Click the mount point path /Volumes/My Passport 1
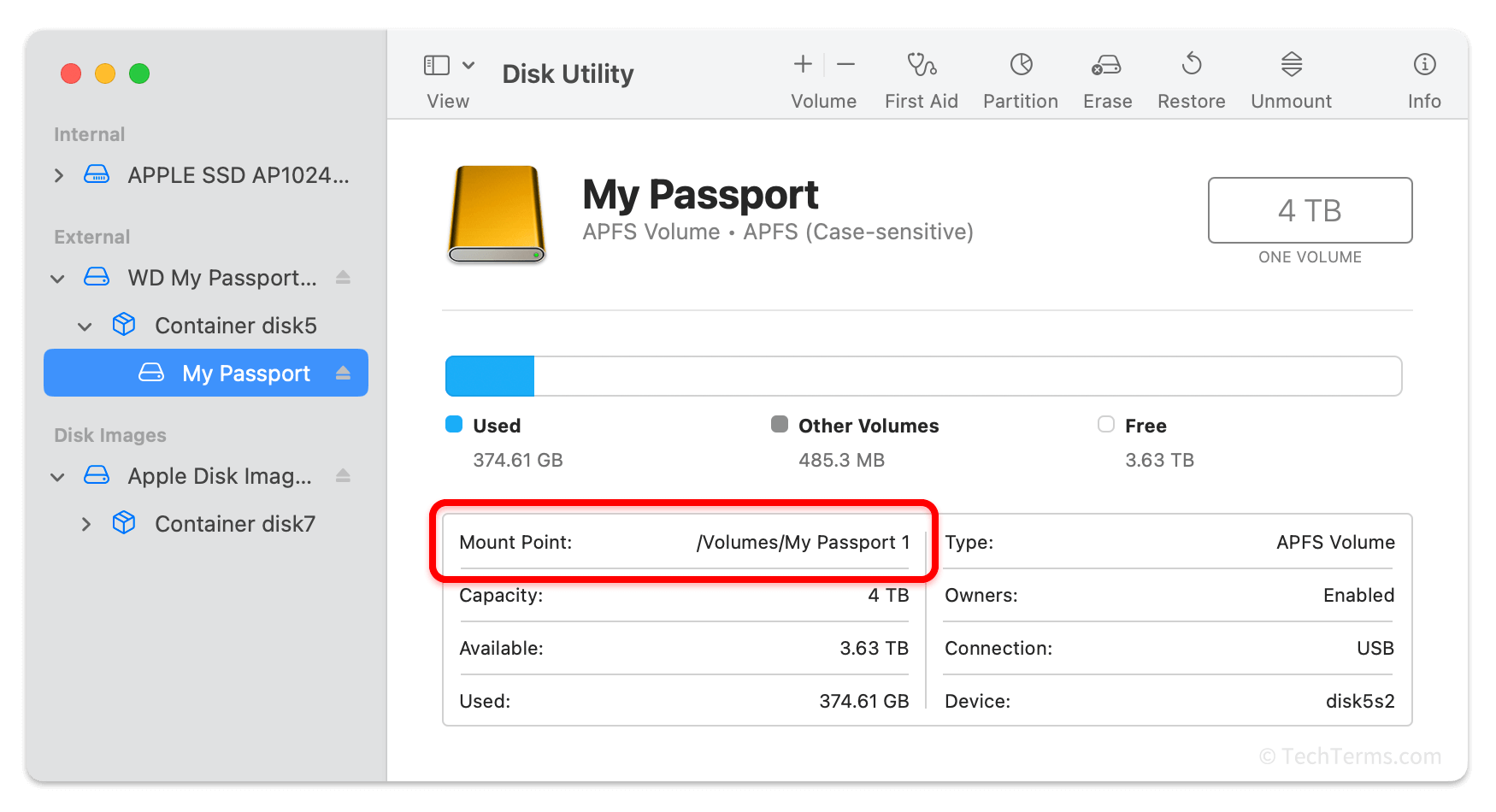Viewport: 1496px width, 812px height. pyautogui.click(x=803, y=542)
